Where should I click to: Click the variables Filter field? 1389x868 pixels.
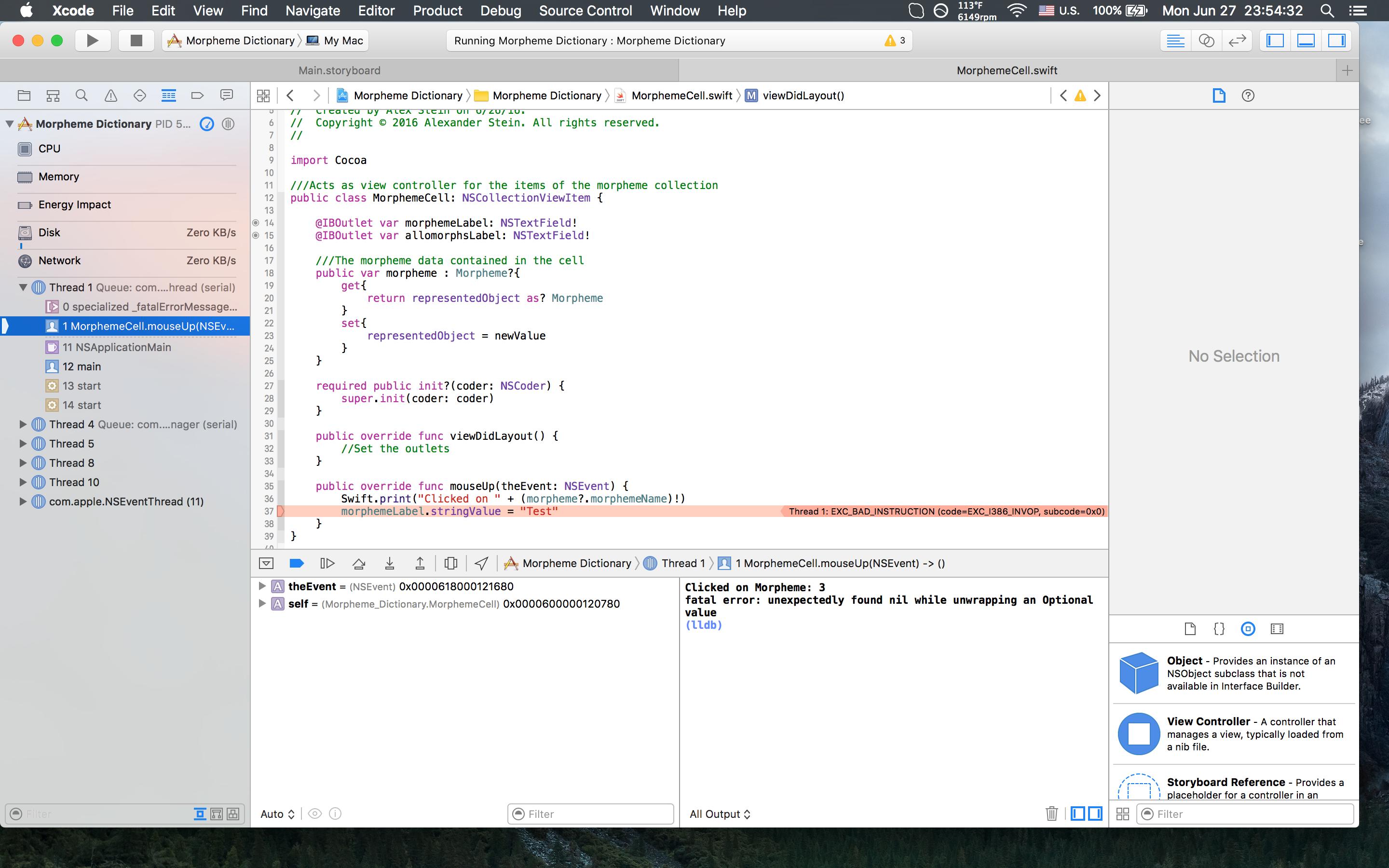[x=591, y=814]
